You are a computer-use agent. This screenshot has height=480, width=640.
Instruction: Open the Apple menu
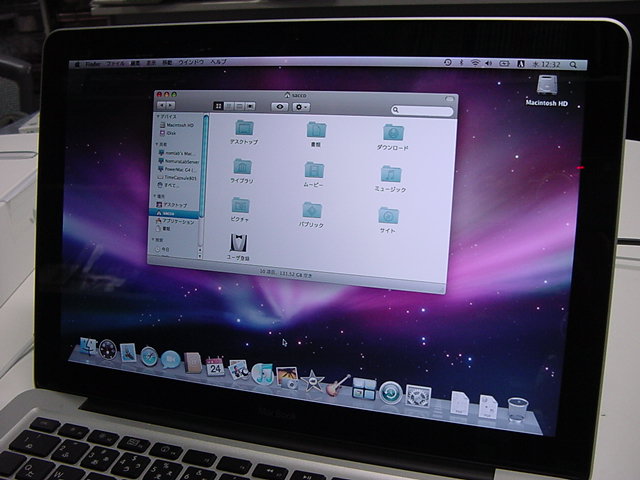coord(78,64)
